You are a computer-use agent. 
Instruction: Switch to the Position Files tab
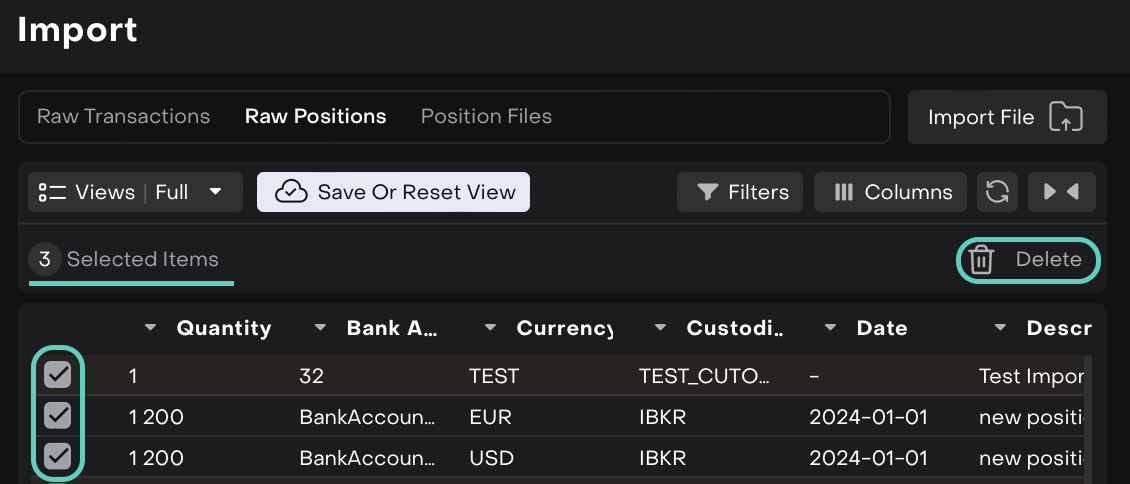[486, 116]
